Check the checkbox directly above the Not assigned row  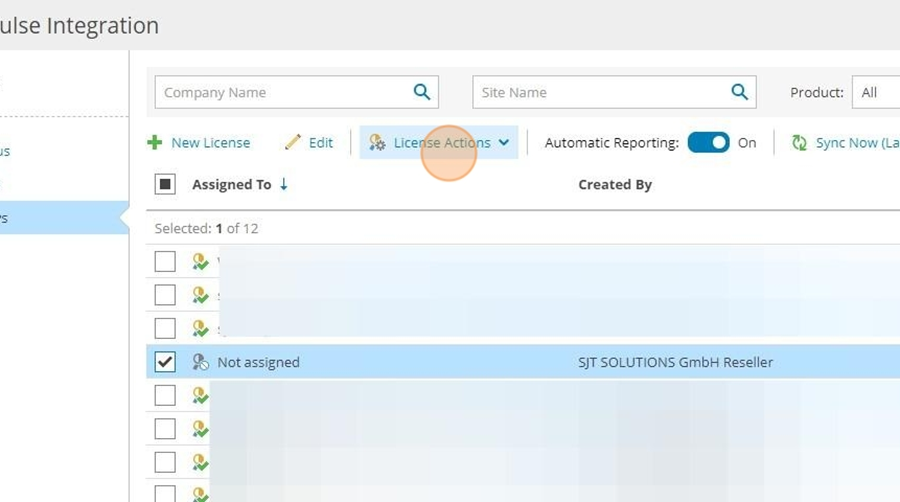coord(165,329)
